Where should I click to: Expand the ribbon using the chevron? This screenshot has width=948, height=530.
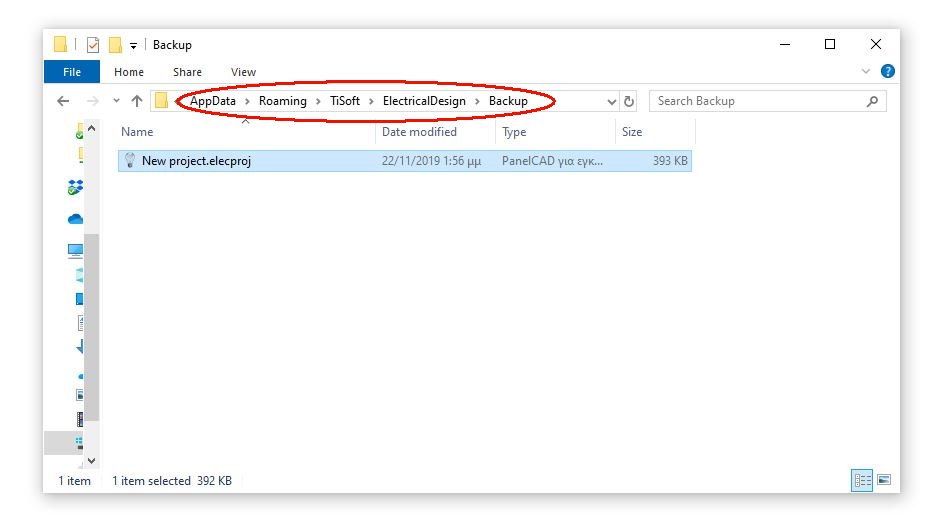866,72
